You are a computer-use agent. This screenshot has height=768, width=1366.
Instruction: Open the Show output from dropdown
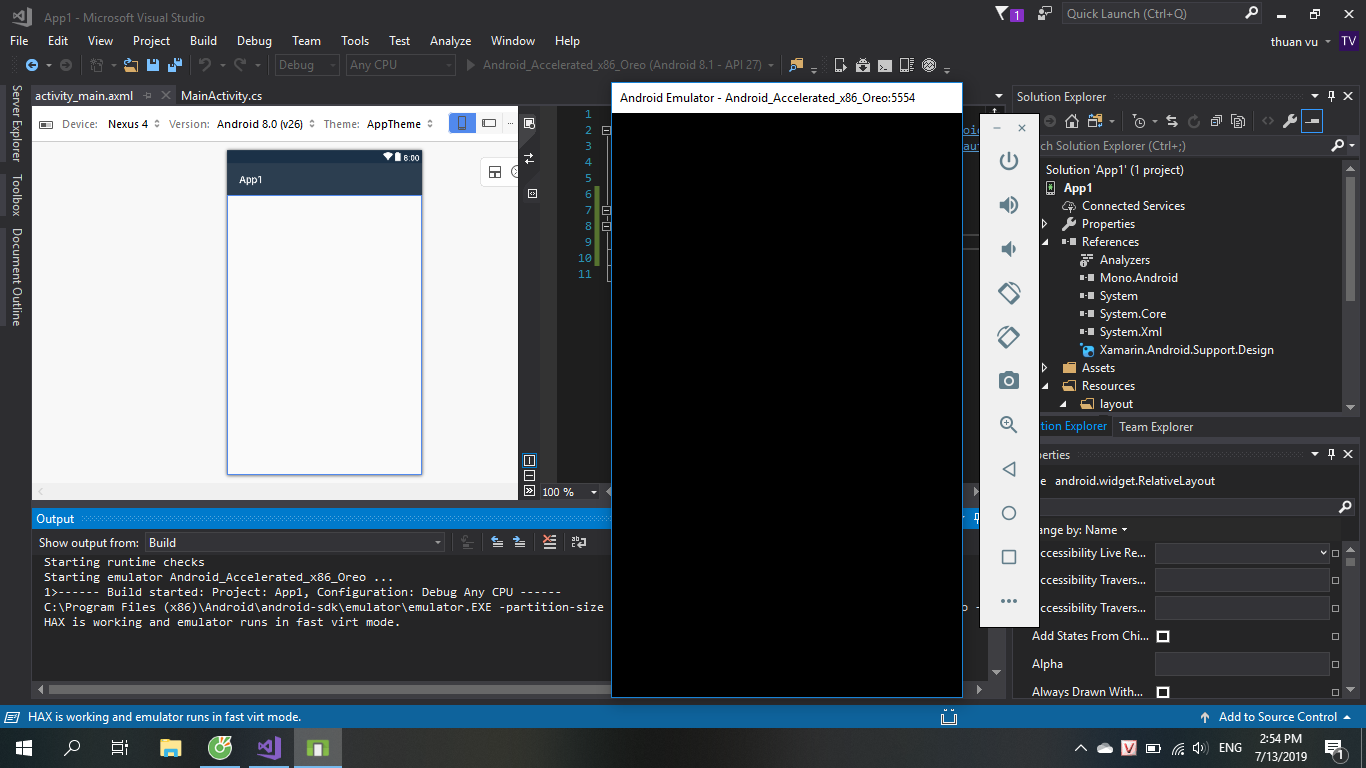tap(295, 543)
